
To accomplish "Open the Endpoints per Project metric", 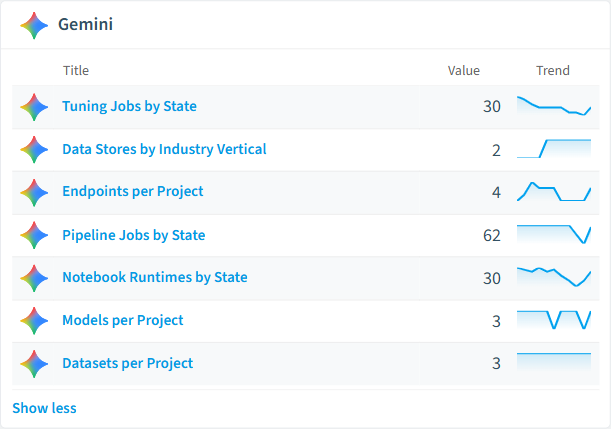I will [x=133, y=192].
